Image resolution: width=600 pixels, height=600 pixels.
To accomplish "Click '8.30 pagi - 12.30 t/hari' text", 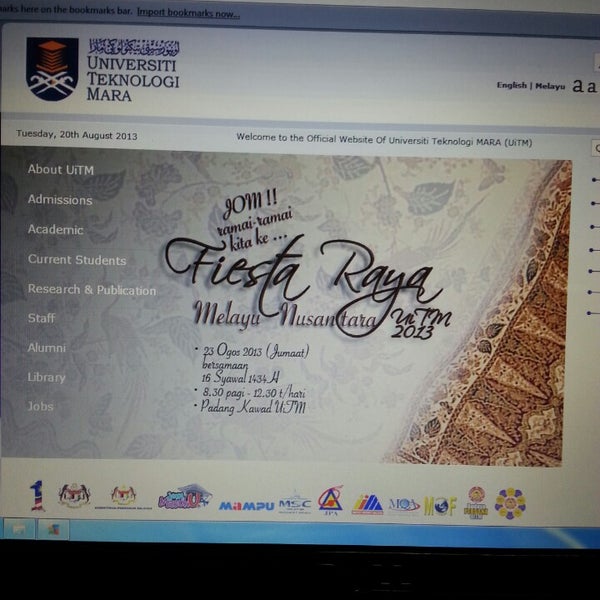I will point(254,393).
